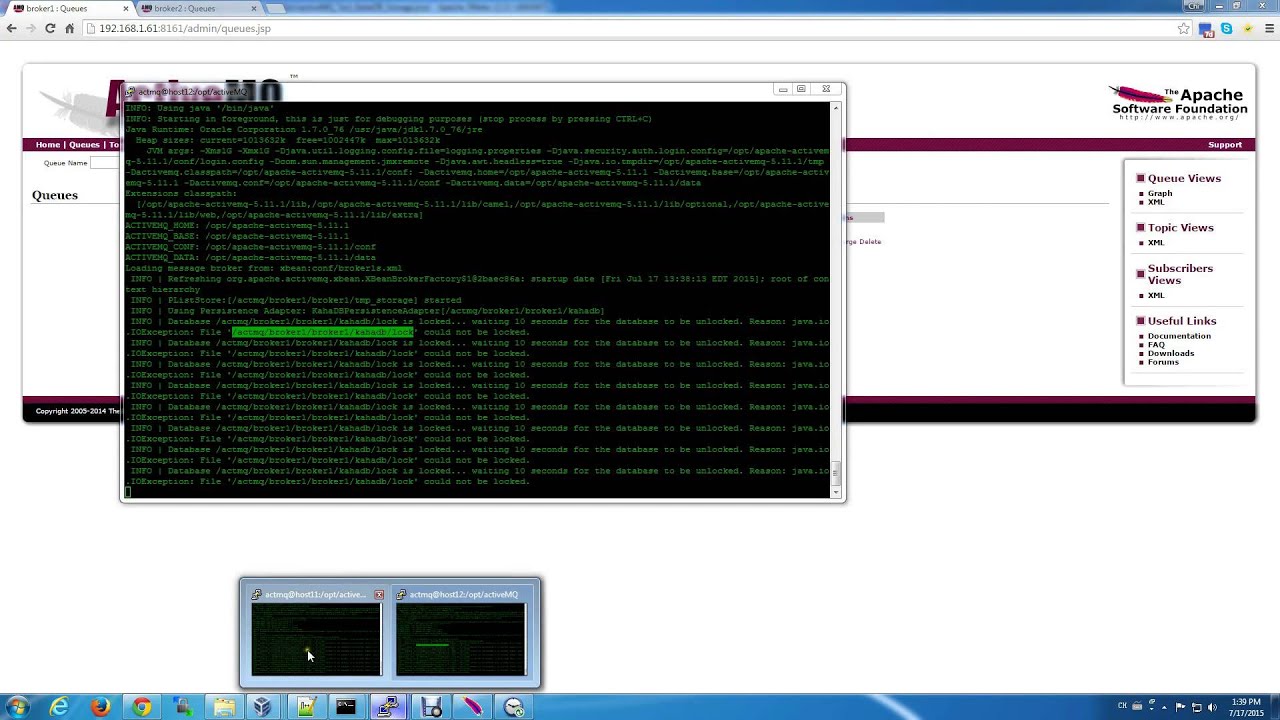Open Windows Explorer folder icon in taskbar

pyautogui.click(x=223, y=707)
